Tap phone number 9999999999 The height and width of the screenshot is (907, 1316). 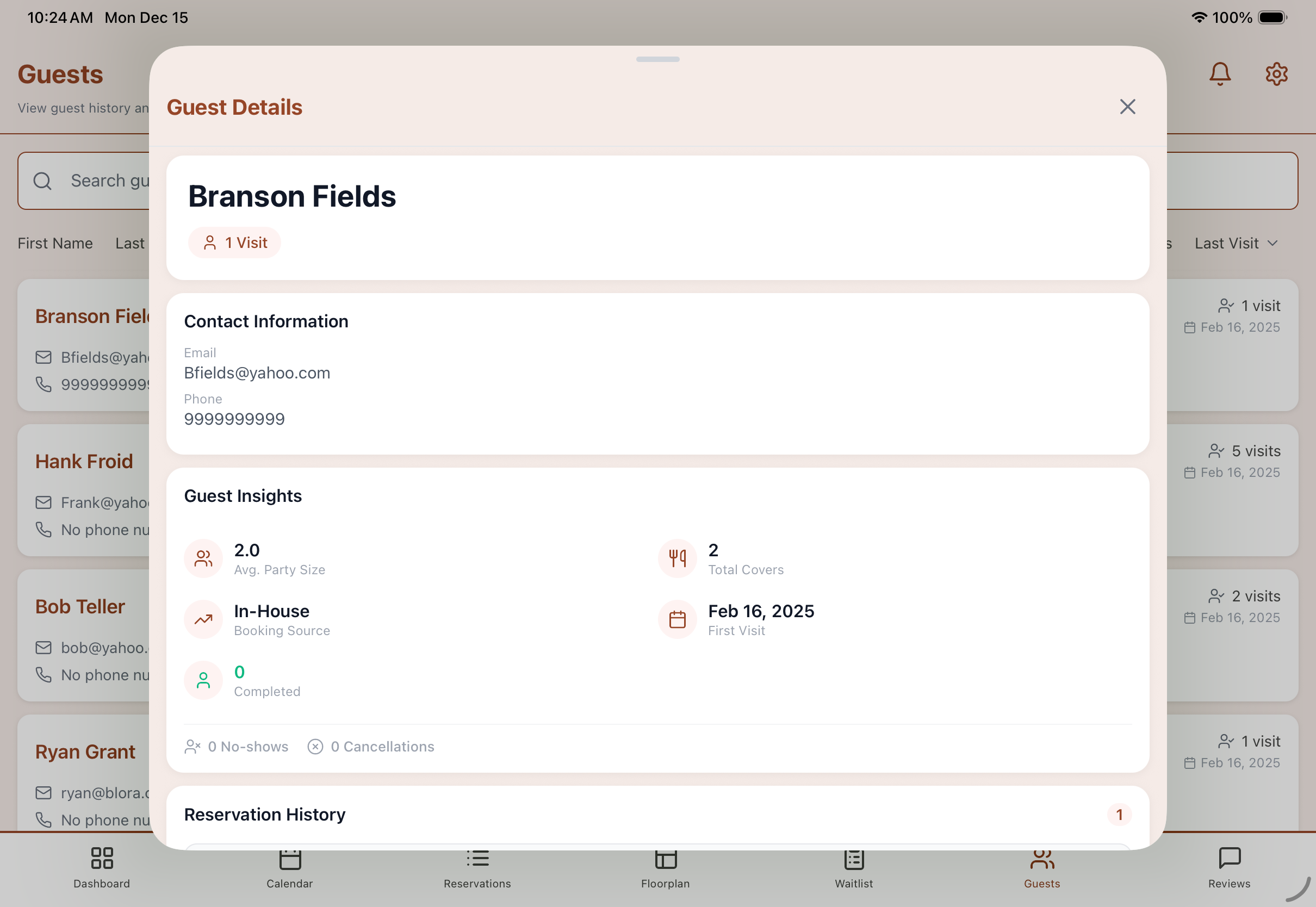click(x=234, y=419)
